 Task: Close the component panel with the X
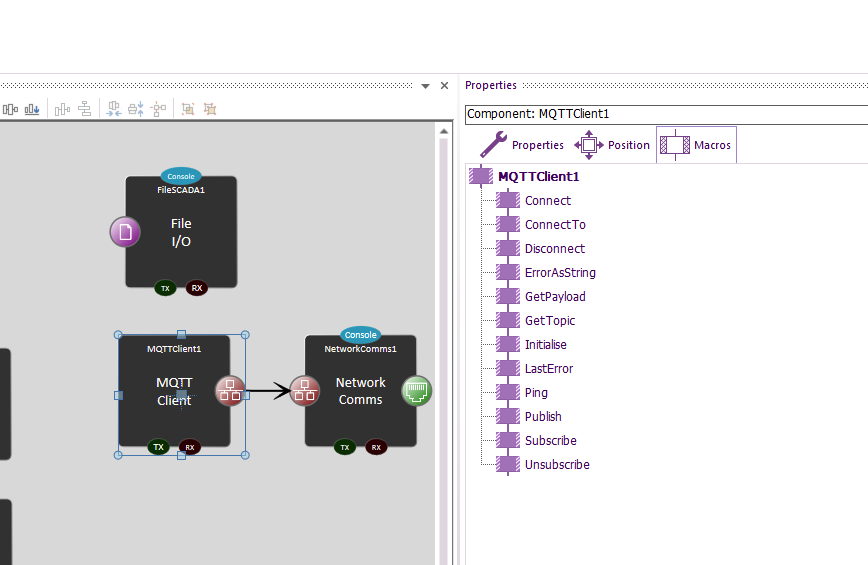pos(445,86)
